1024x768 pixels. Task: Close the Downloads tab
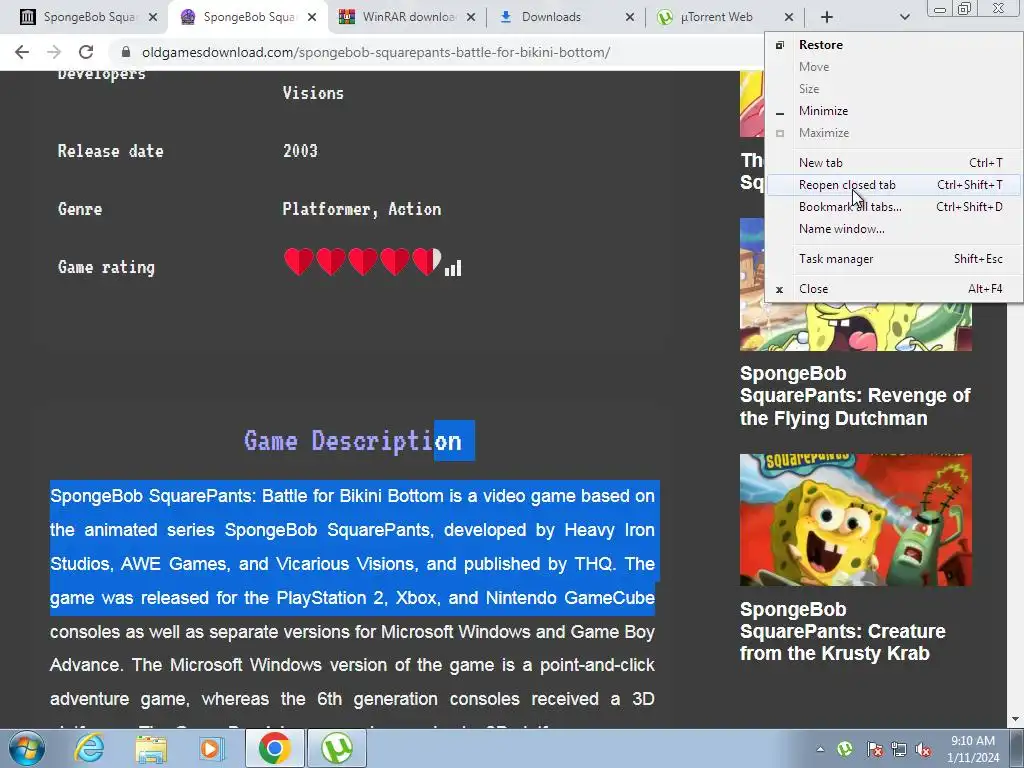click(630, 18)
